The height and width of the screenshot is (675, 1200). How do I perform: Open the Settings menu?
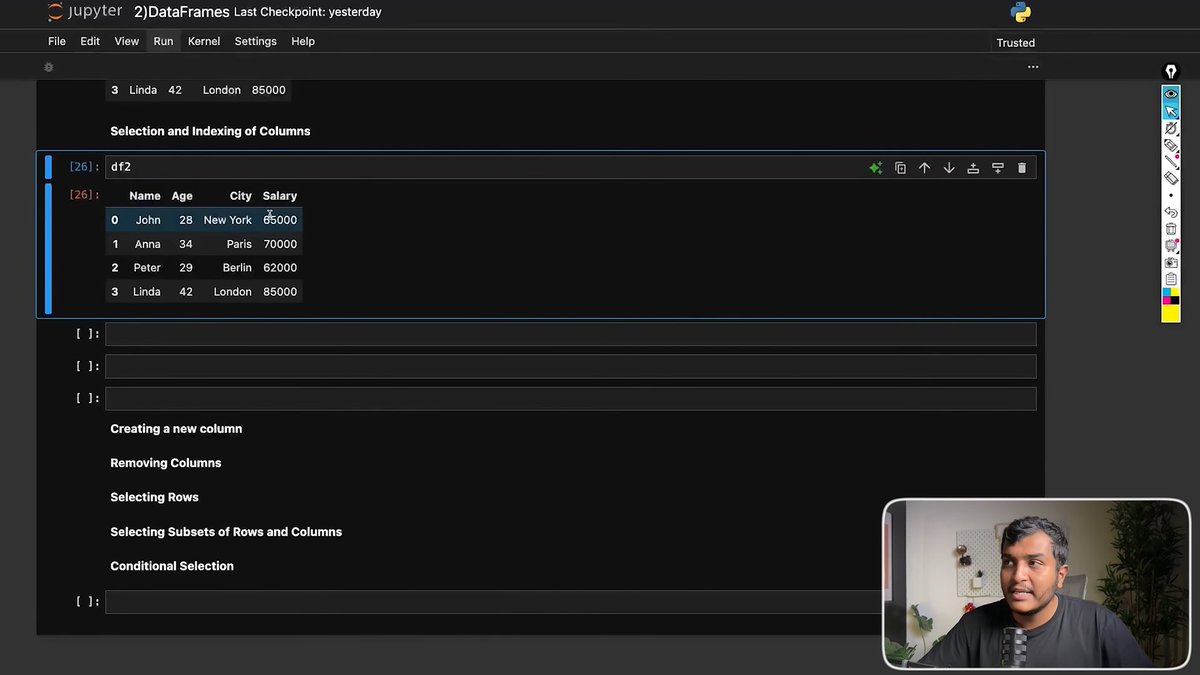[255, 41]
